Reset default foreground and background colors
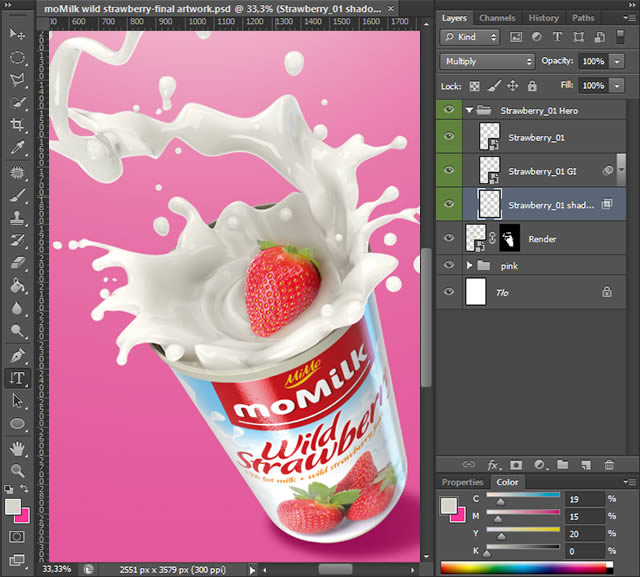Image resolution: width=640 pixels, height=577 pixels. tap(9, 489)
